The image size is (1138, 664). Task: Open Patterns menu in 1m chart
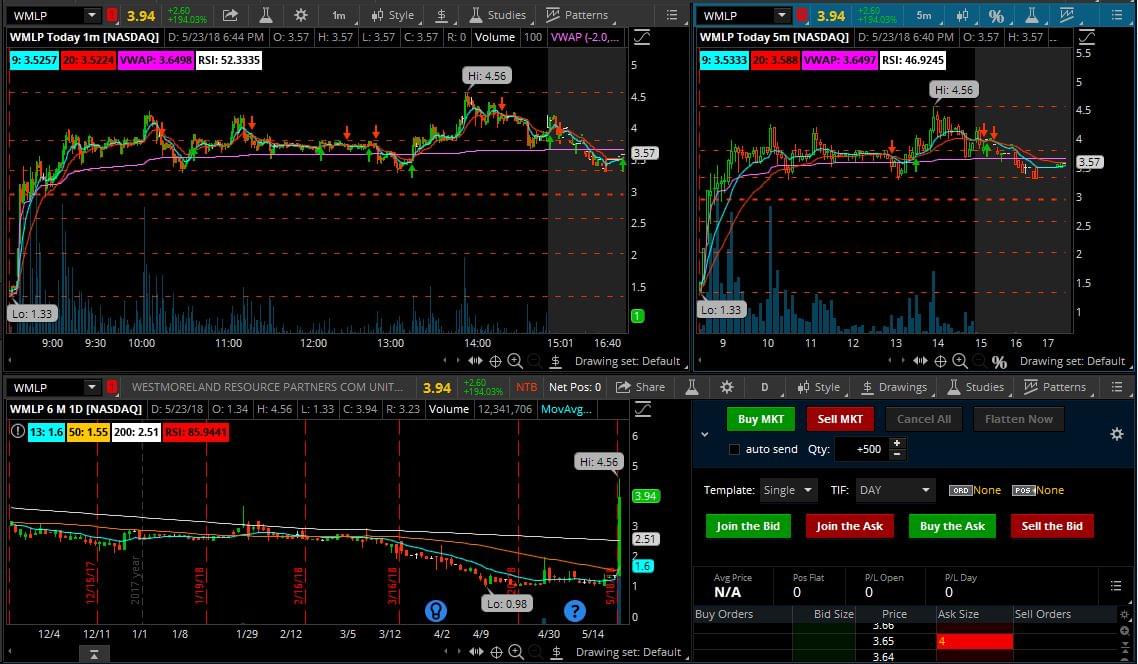[577, 15]
